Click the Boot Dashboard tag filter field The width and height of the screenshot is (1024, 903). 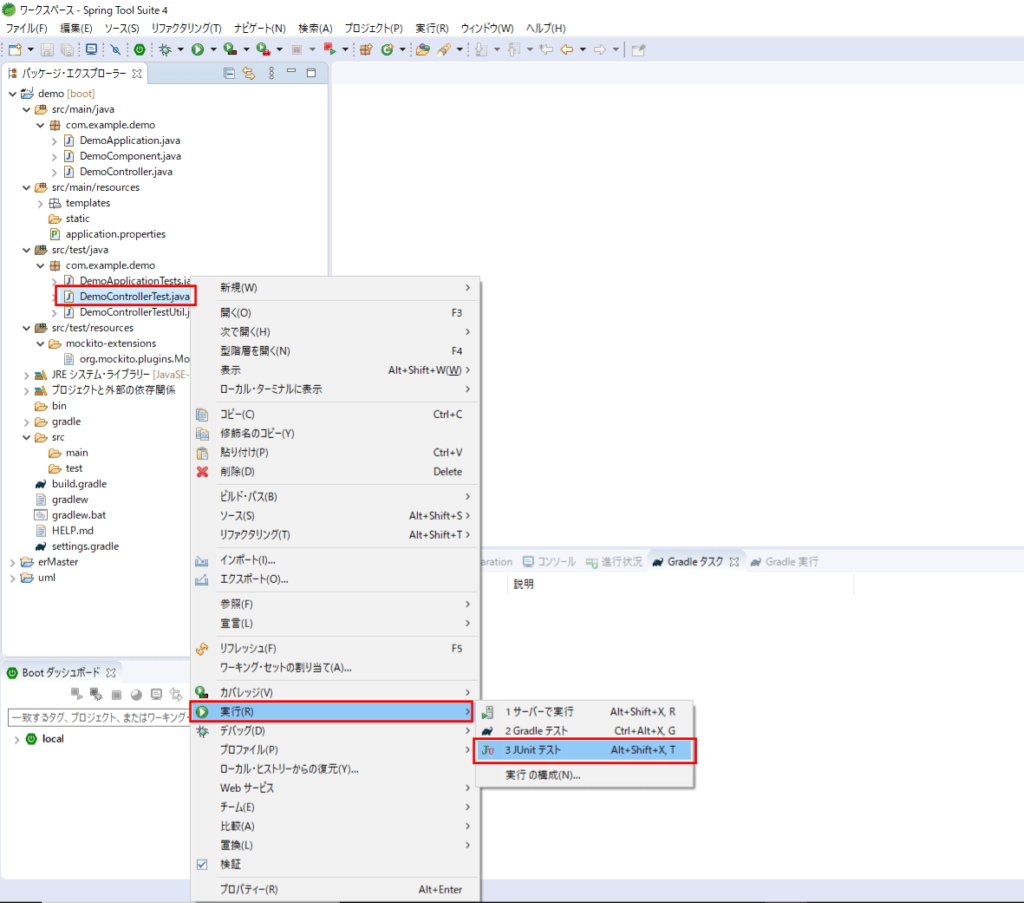point(98,717)
